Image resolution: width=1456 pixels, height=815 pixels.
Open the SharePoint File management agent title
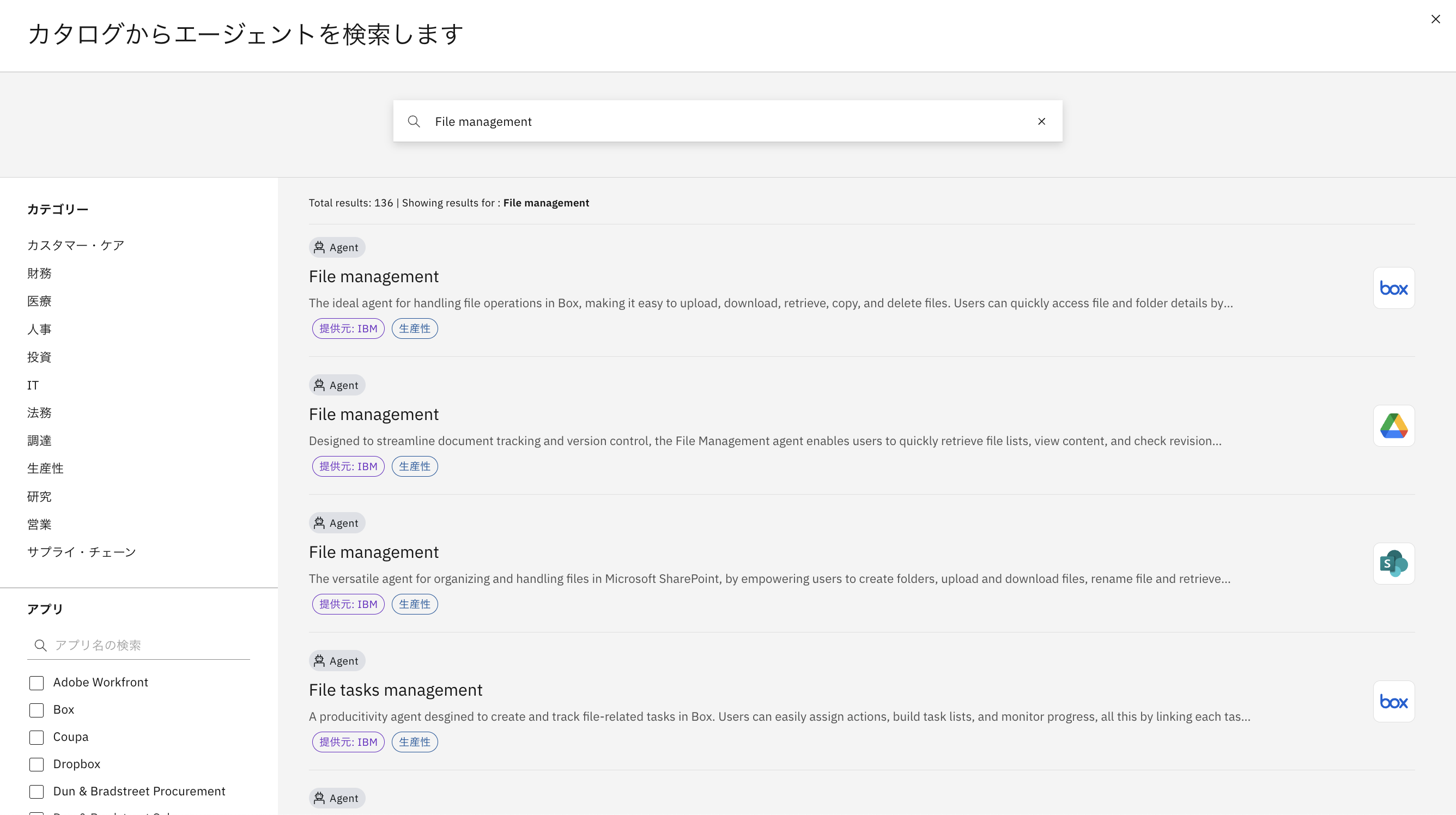click(373, 552)
